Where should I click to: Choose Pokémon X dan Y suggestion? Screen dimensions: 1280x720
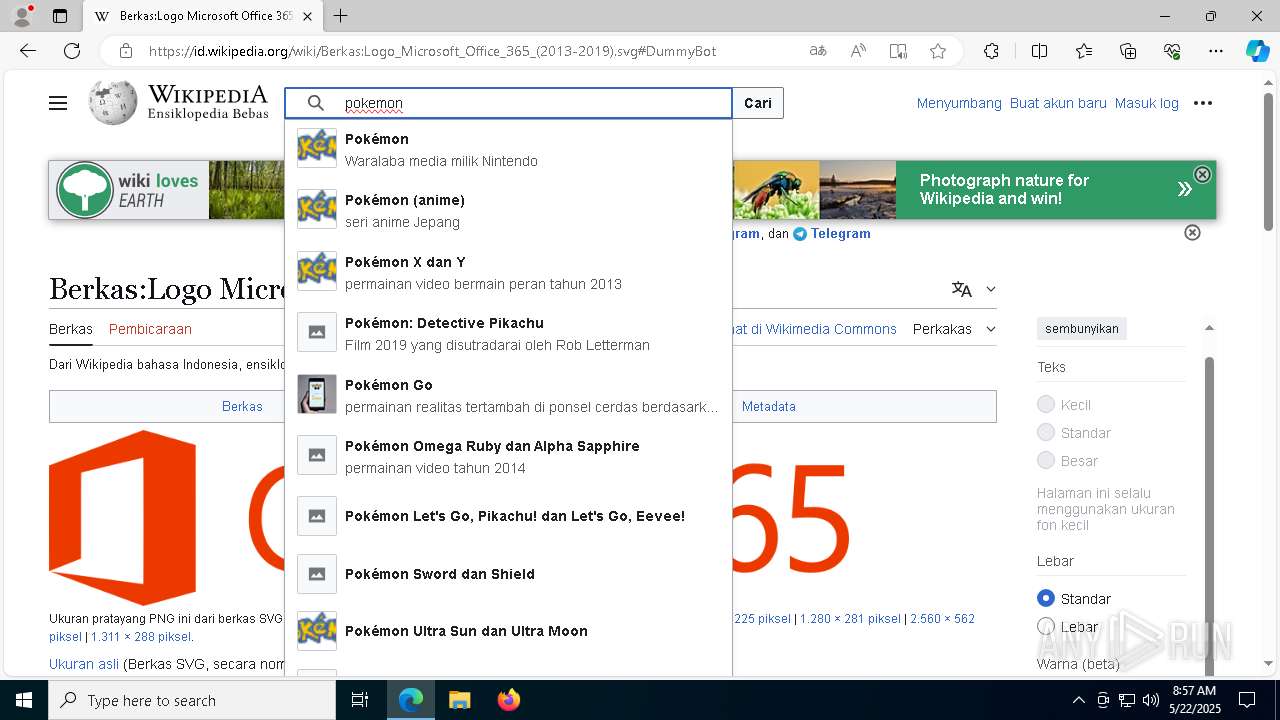click(x=509, y=272)
